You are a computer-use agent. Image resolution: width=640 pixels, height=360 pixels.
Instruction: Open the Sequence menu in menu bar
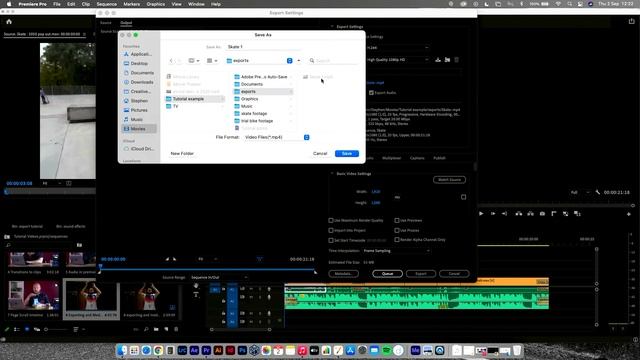point(107,4)
